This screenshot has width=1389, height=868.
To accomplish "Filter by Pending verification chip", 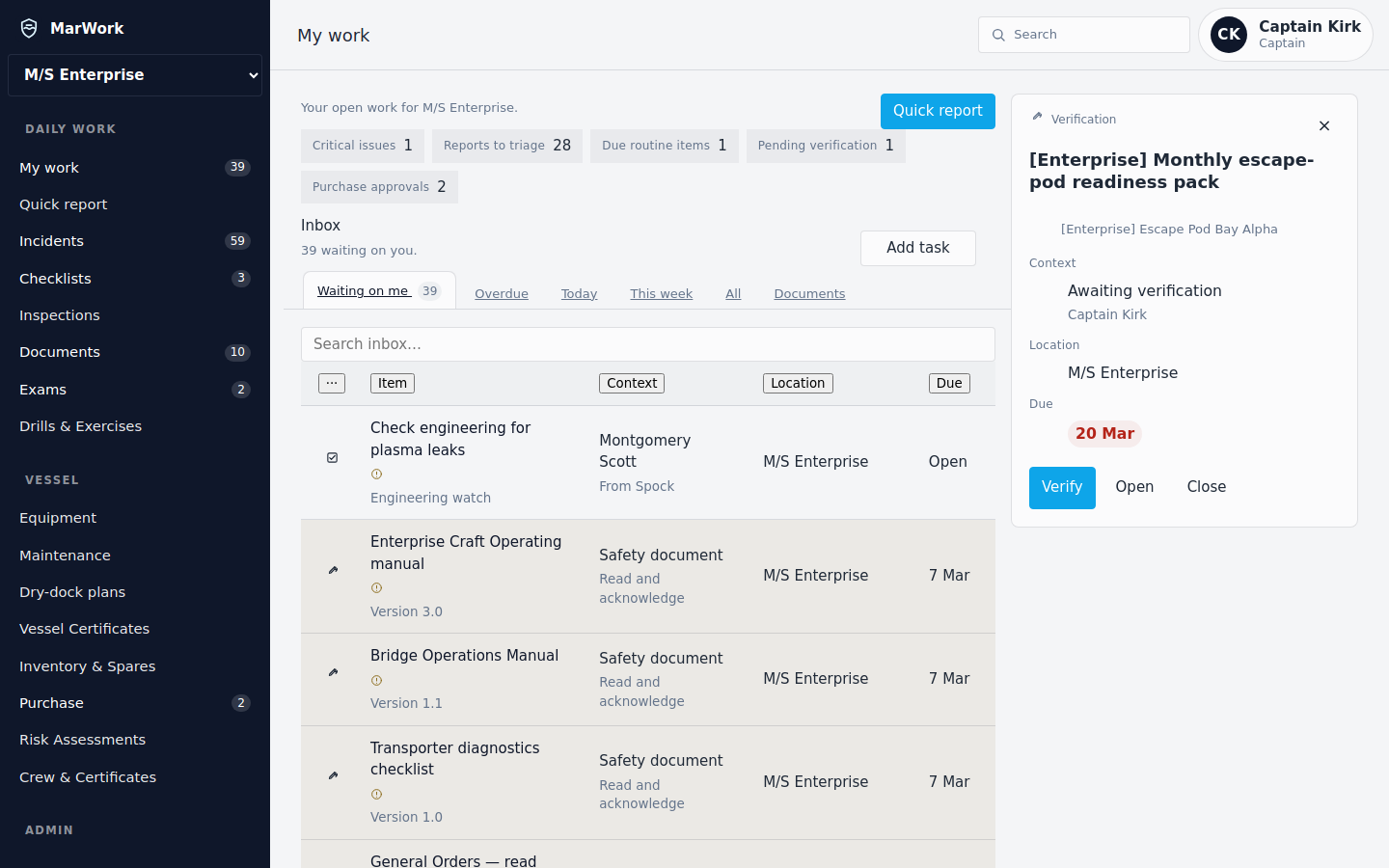I will click(x=826, y=146).
